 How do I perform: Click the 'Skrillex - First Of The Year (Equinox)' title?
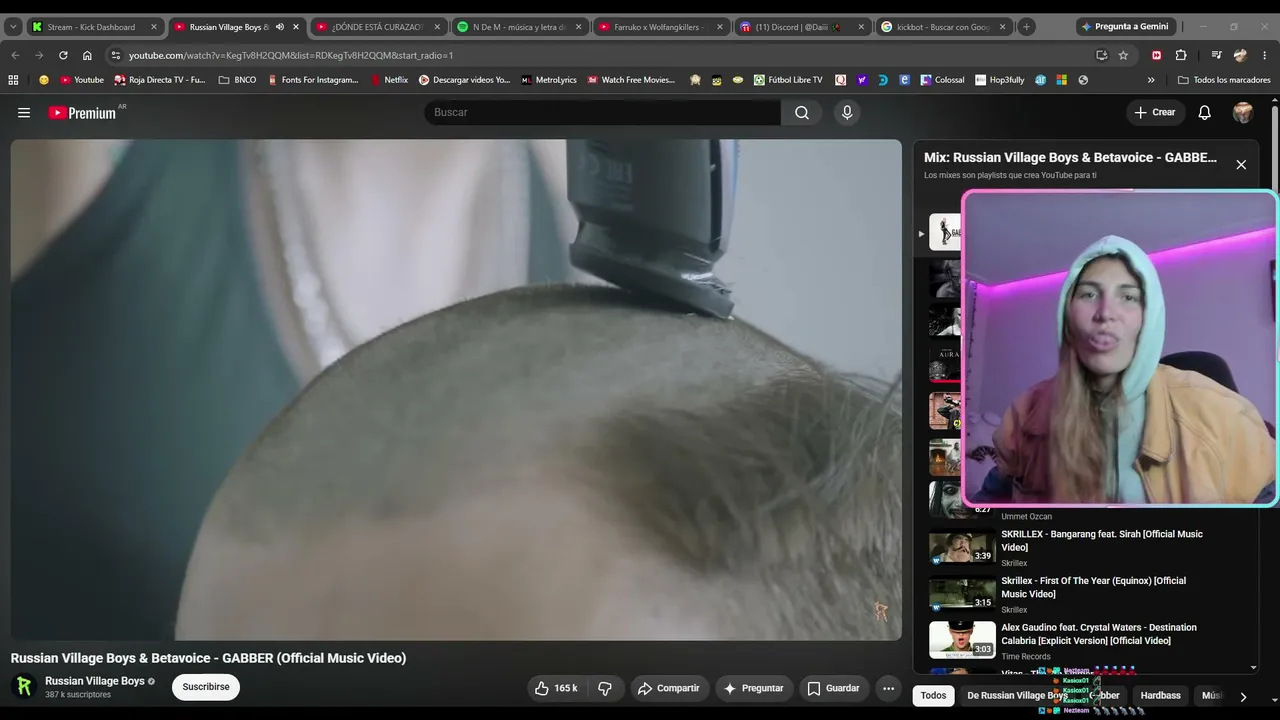[1094, 587]
